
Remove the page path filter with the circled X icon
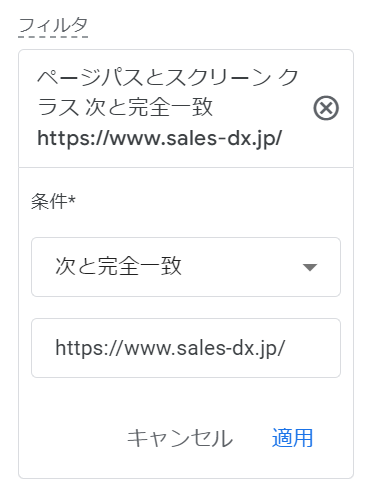coord(326,108)
